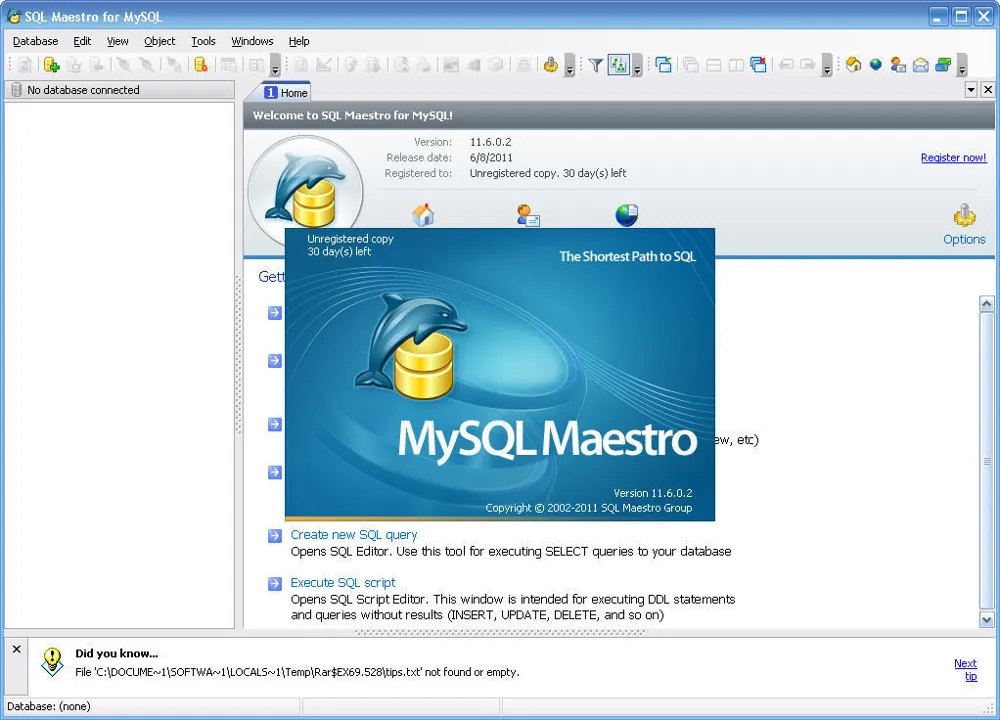Click the scroll up arrow of the Welcome page
Image resolution: width=1000 pixels, height=720 pixels.
[x=987, y=304]
